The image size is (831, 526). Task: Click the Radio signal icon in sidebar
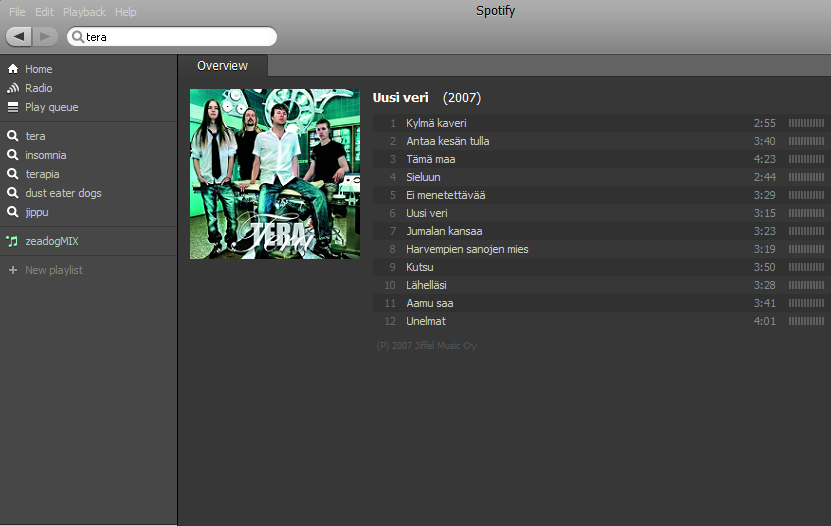click(x=13, y=88)
